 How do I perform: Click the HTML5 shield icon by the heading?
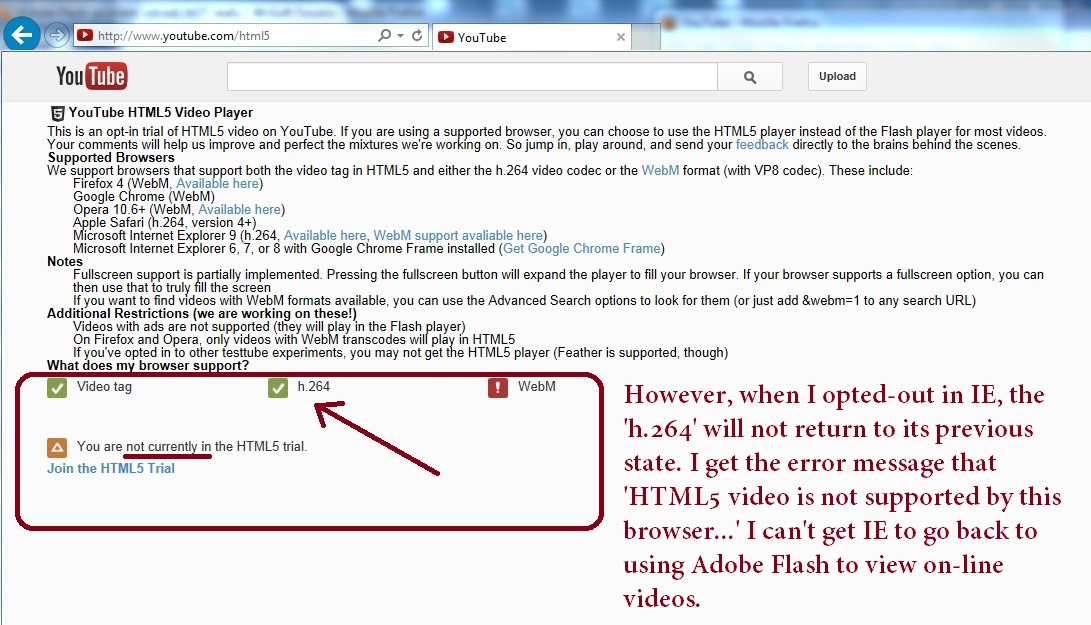[x=57, y=113]
